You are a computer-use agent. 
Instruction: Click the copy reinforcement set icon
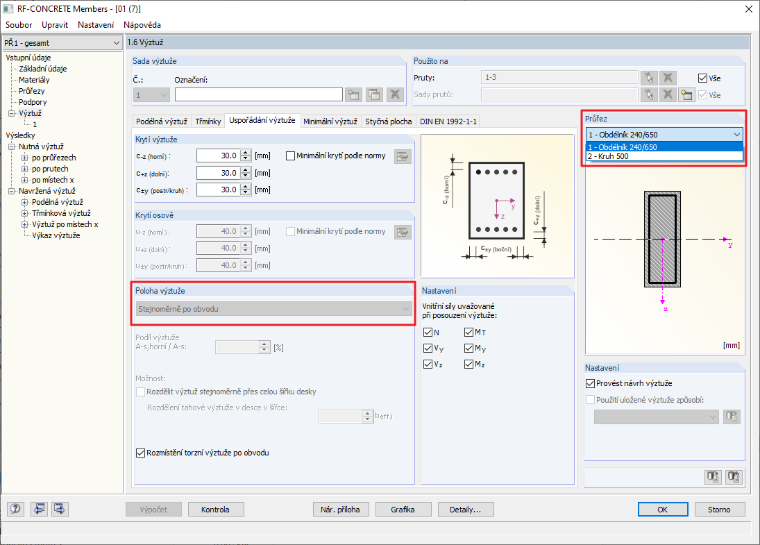click(374, 94)
